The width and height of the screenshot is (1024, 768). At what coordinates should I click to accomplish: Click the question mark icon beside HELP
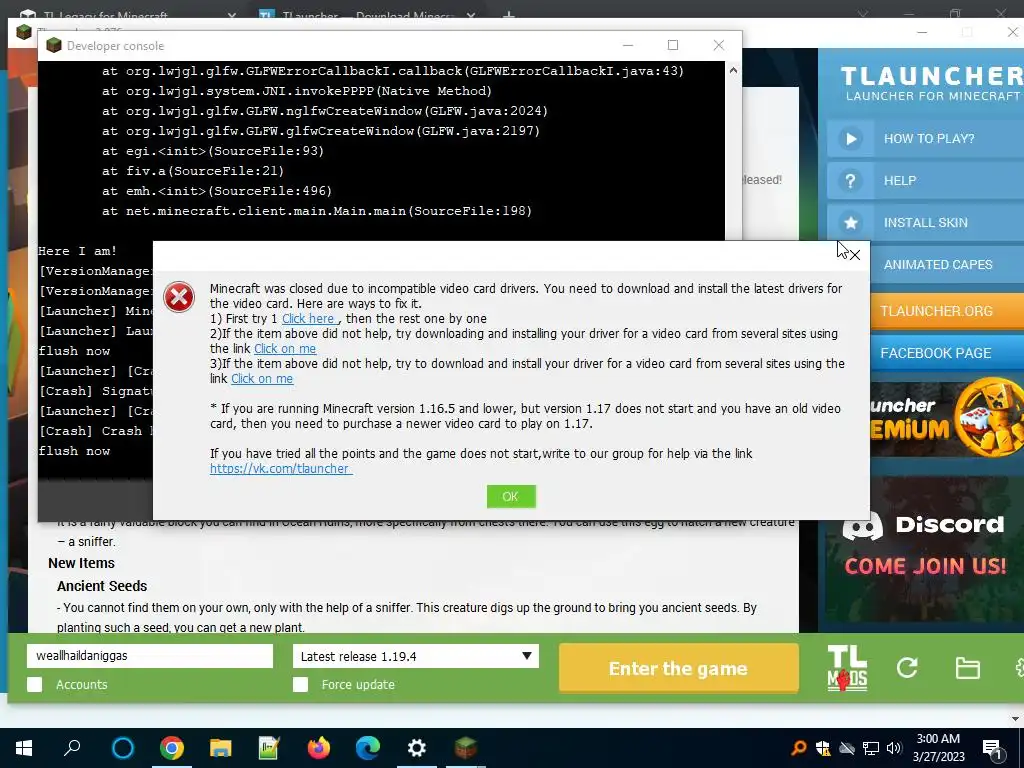[850, 181]
